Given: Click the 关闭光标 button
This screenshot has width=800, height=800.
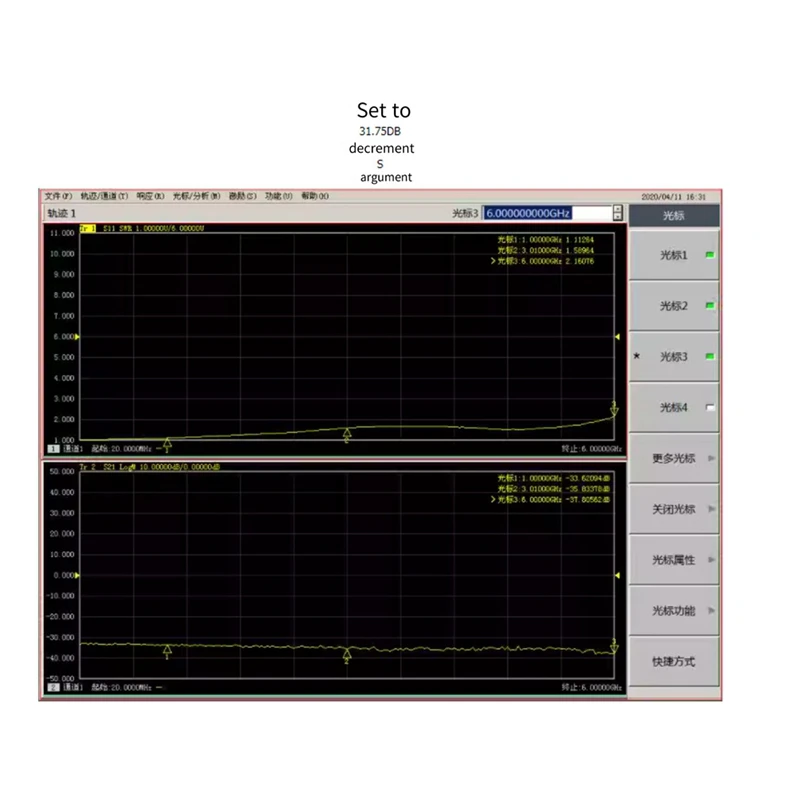Looking at the screenshot, I should click(x=673, y=509).
